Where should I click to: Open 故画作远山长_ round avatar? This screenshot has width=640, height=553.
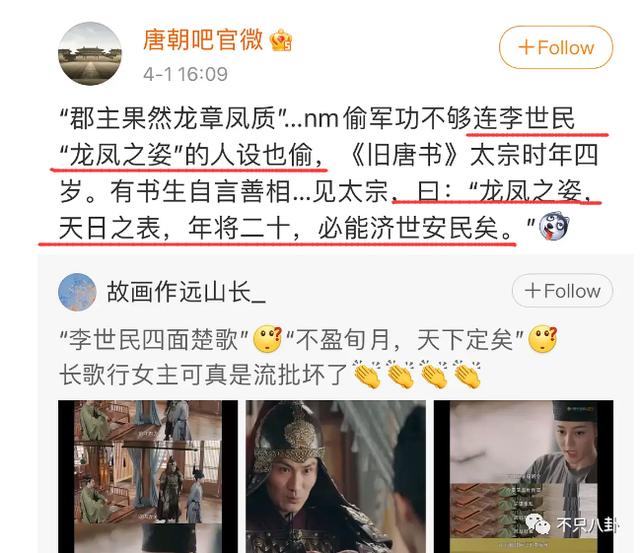77,292
